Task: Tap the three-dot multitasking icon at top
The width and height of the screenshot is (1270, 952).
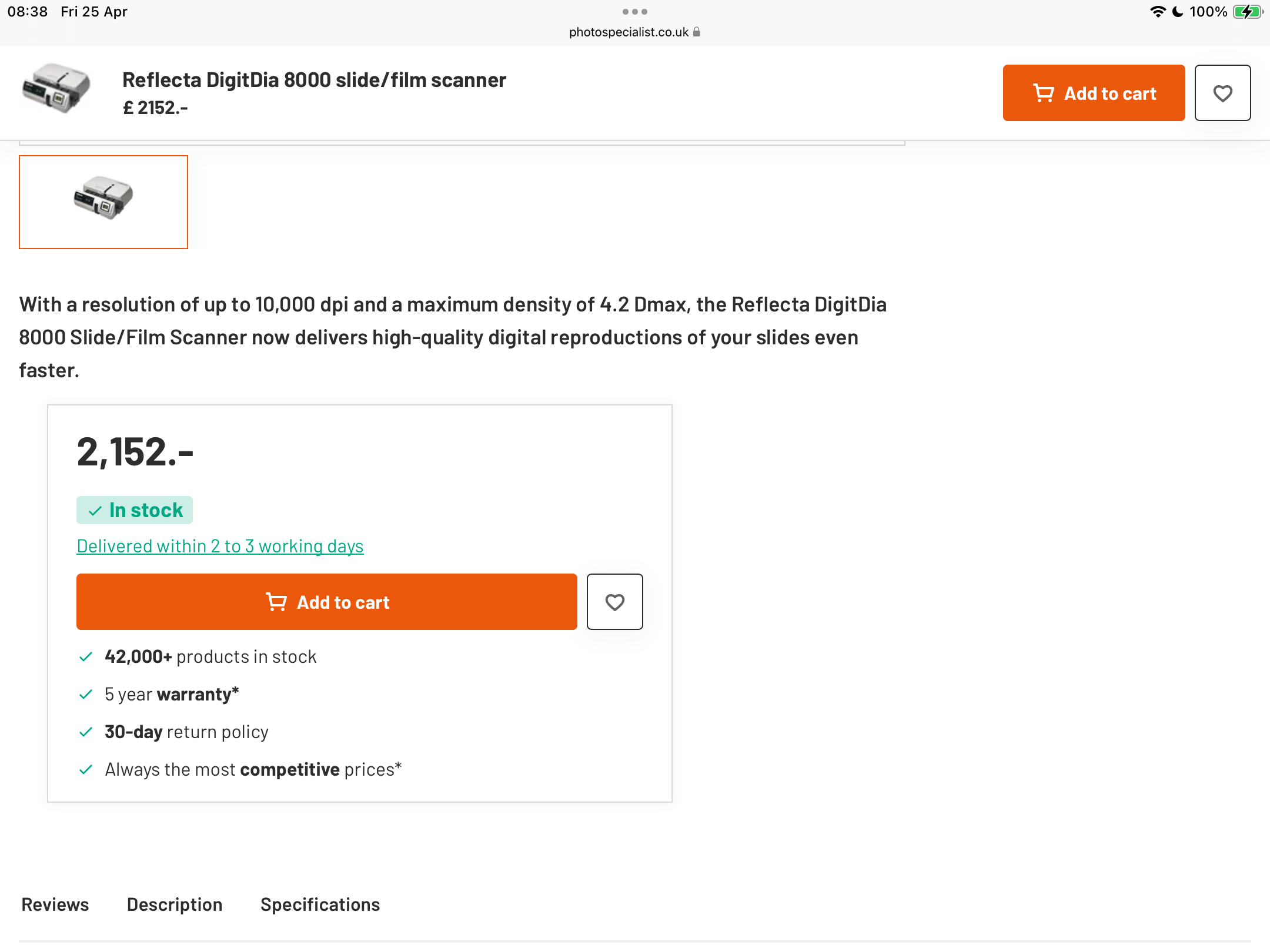Action: click(x=635, y=12)
